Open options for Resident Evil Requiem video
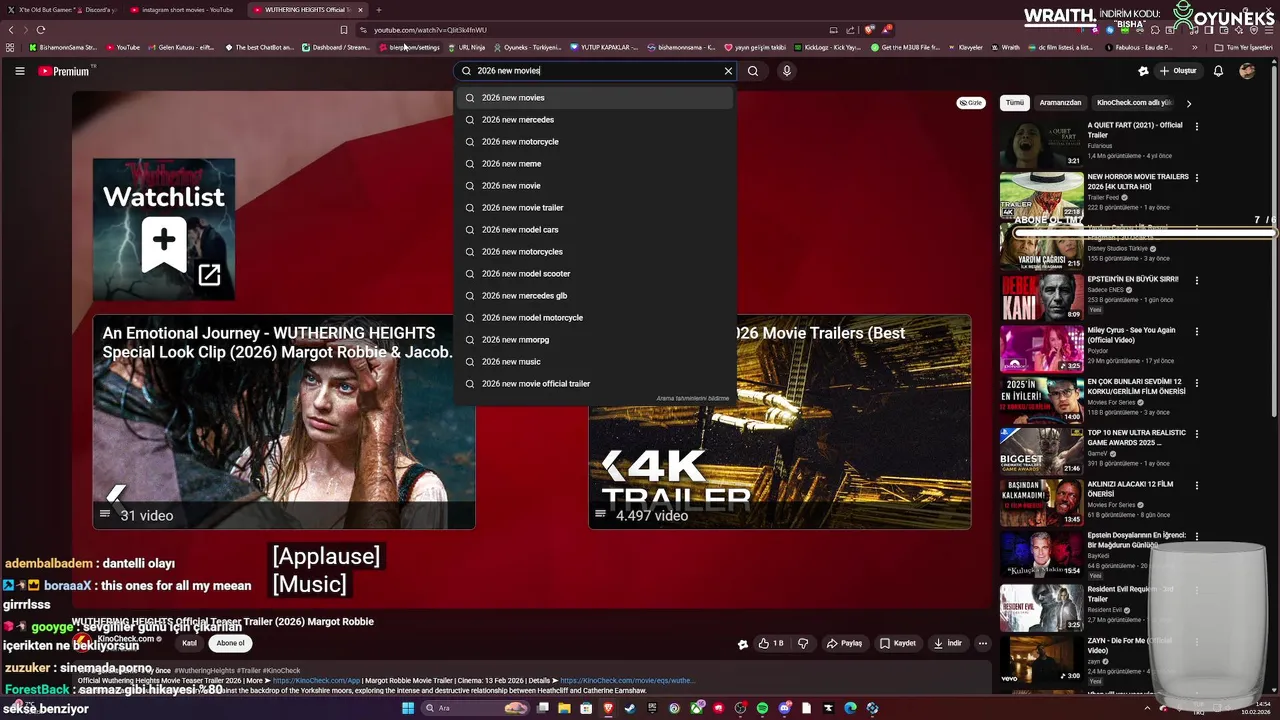 (1197, 590)
